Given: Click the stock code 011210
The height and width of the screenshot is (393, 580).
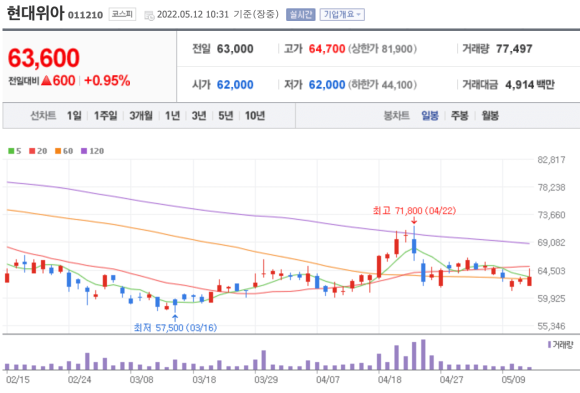Looking at the screenshot, I should 85,15.
